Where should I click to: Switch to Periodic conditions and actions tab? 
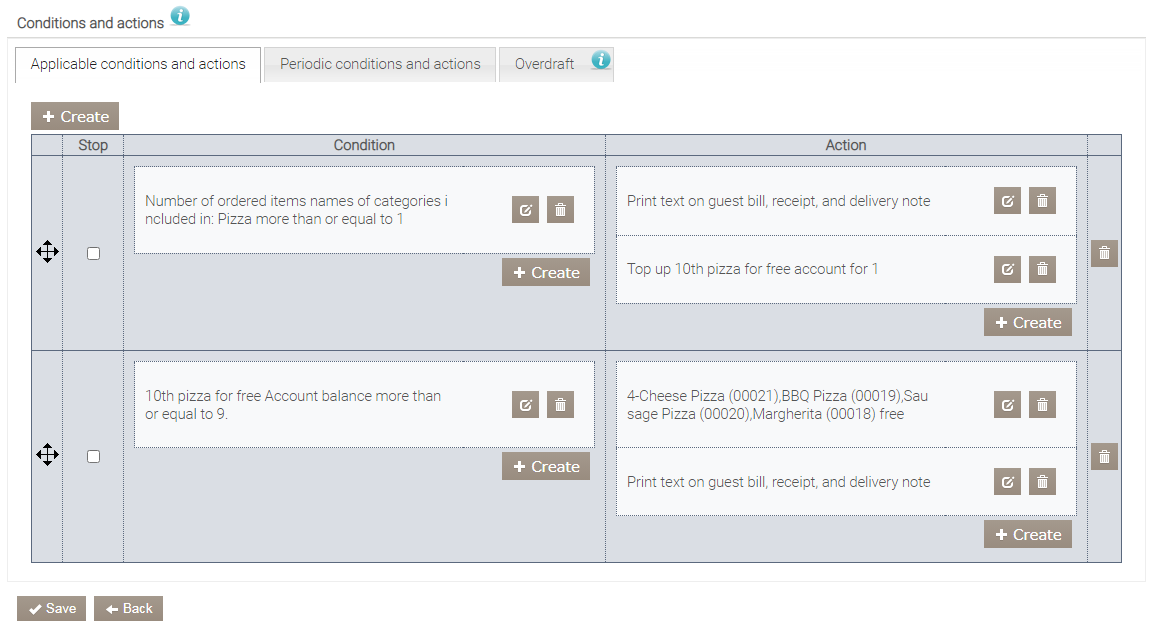pyautogui.click(x=380, y=65)
